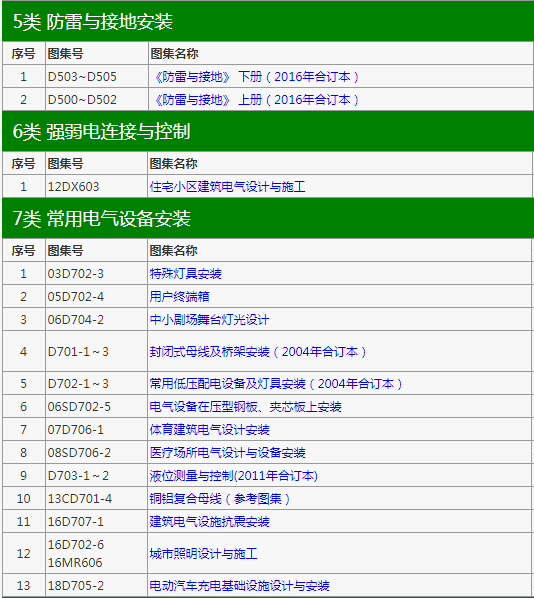Open 医疗场所电气设计与设备安装 link
The height and width of the screenshot is (598, 534).
(x=227, y=452)
